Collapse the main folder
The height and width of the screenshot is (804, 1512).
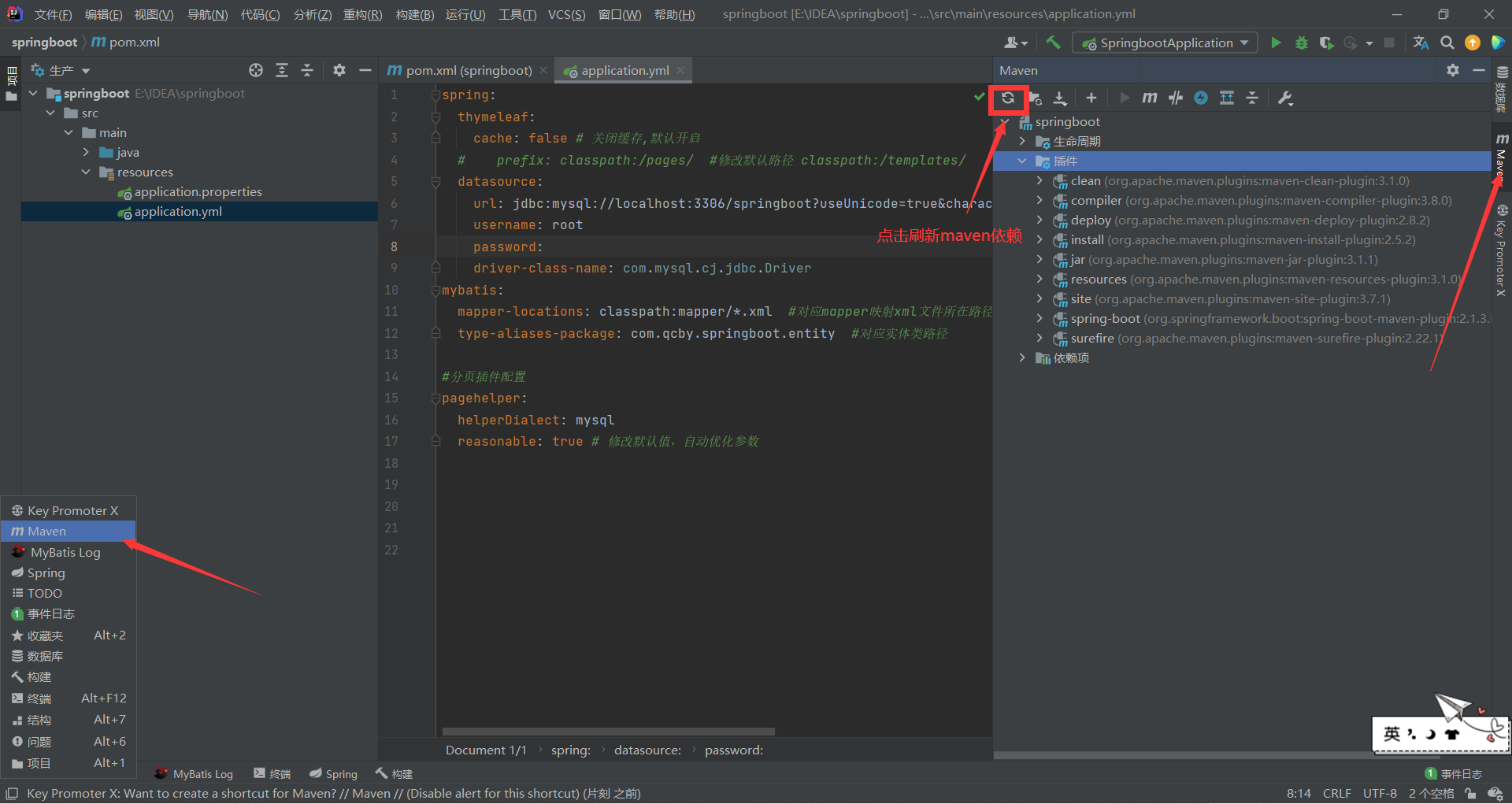click(69, 132)
